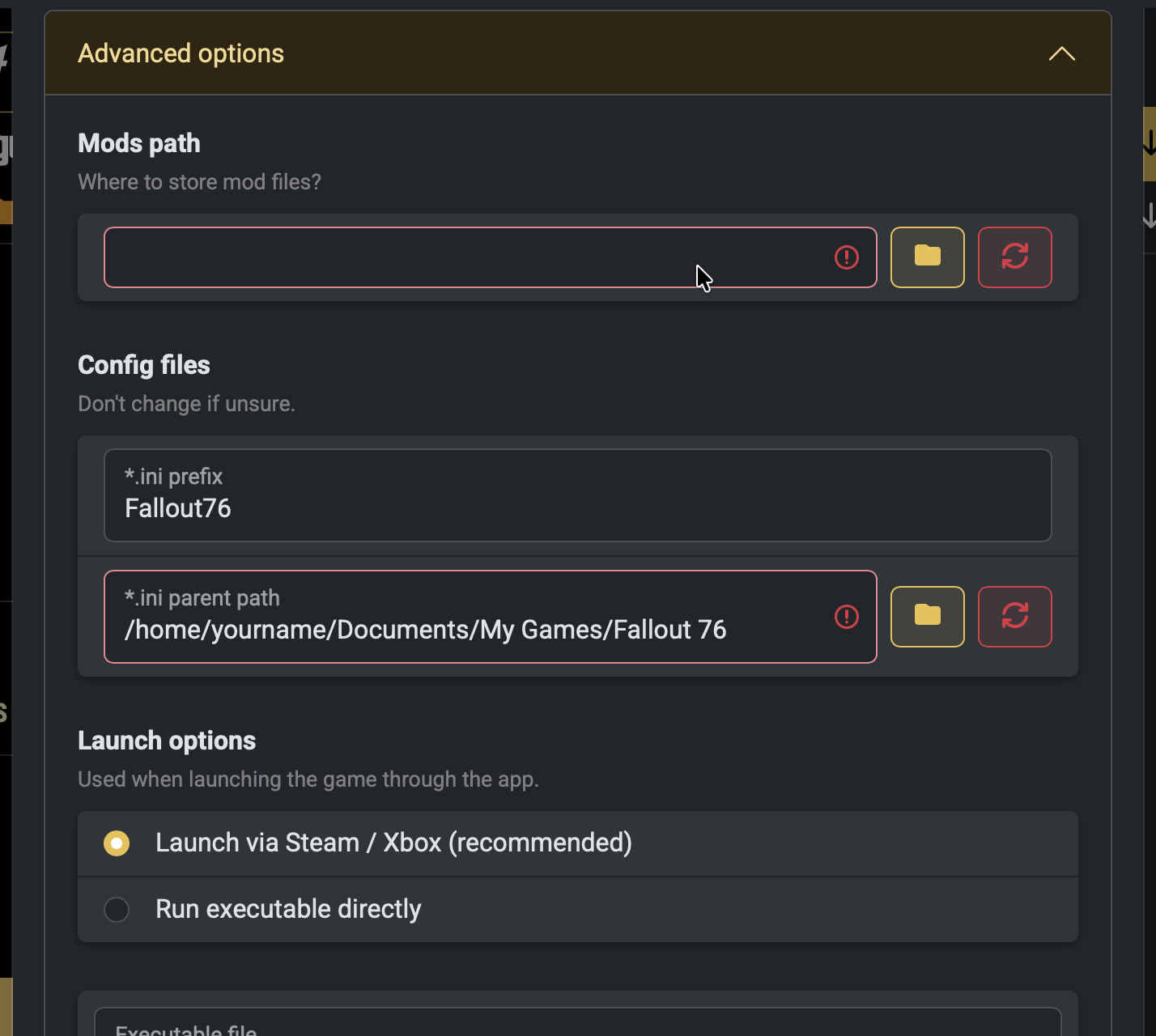Edit the *.ini prefix field Fallout76
This screenshot has width=1156, height=1036.
[x=577, y=495]
